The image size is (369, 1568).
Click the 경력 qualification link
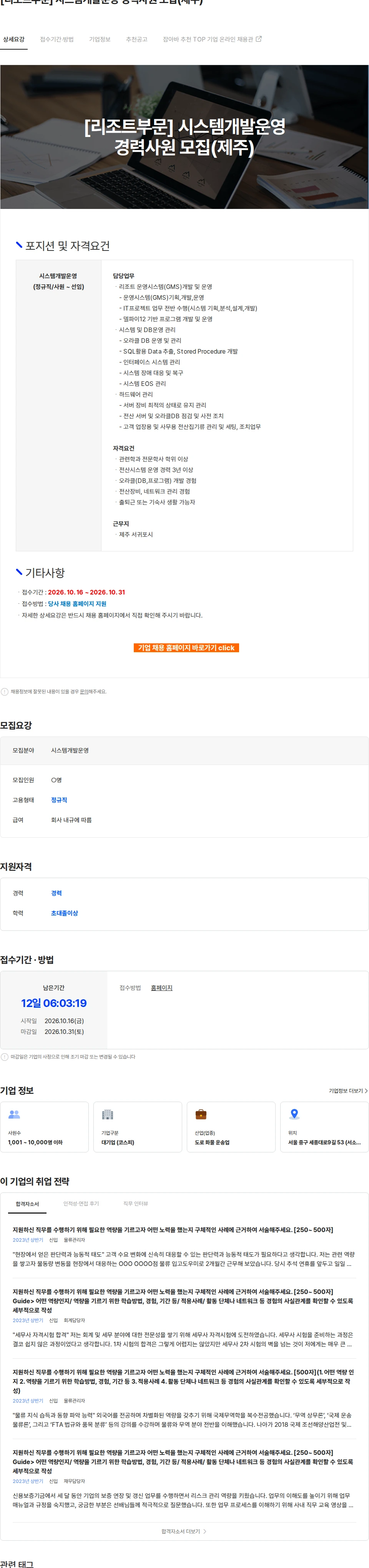tap(57, 893)
